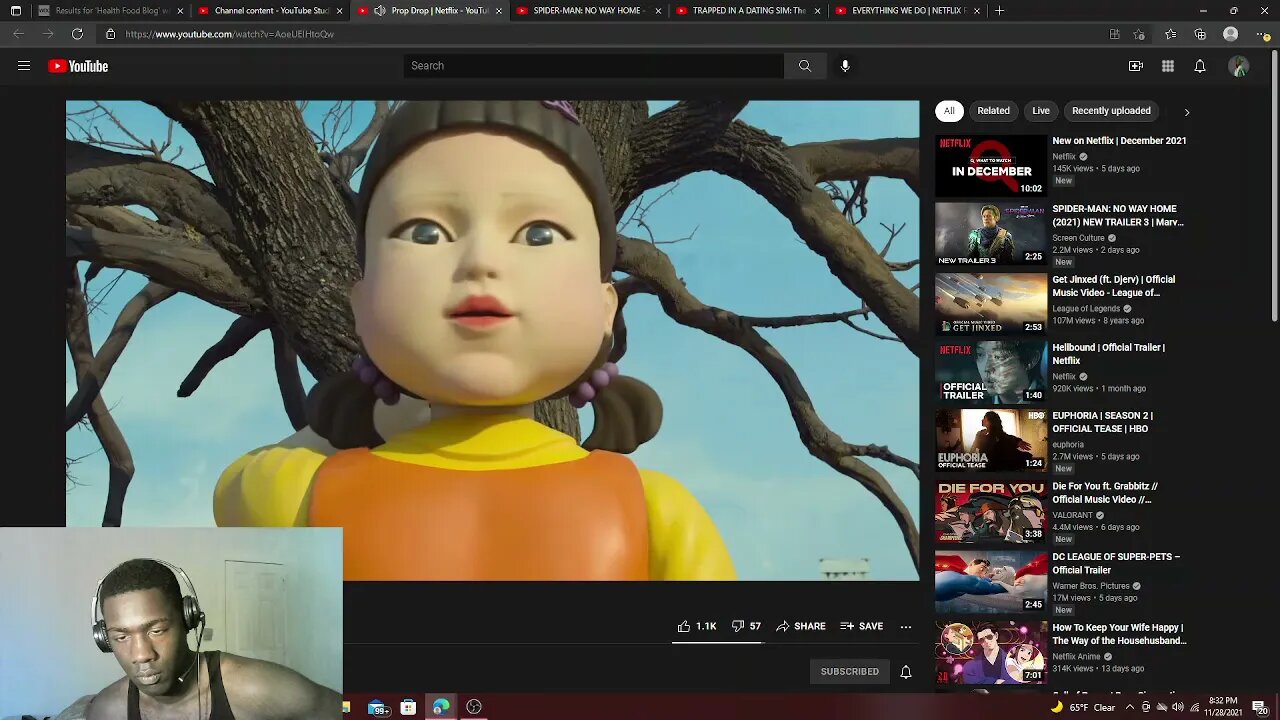The width and height of the screenshot is (1280, 720).
Task: Open the taskbar clock showing 8:32 PM
Action: tap(1224, 708)
